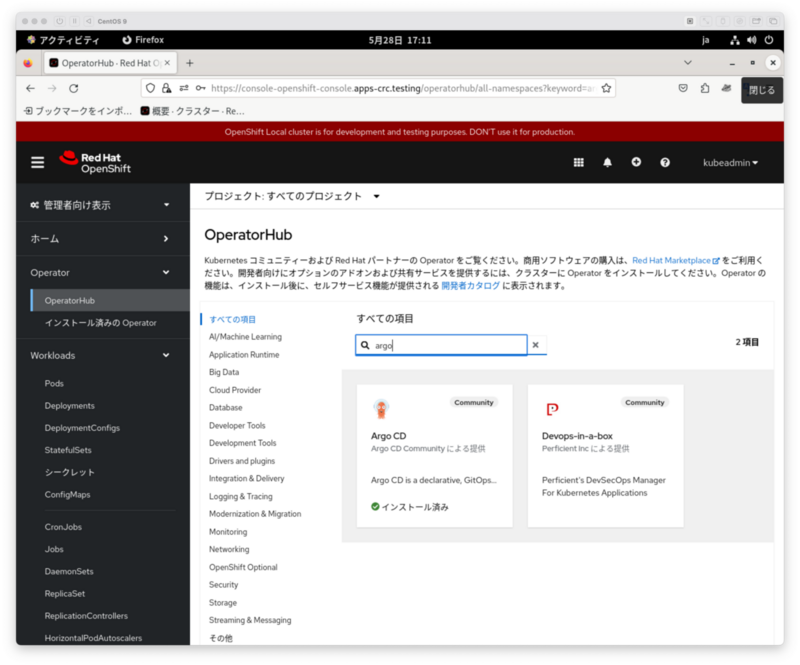Click the Red Hat OpenShift logo
Viewport: 800px width, 665px height.
click(95, 162)
